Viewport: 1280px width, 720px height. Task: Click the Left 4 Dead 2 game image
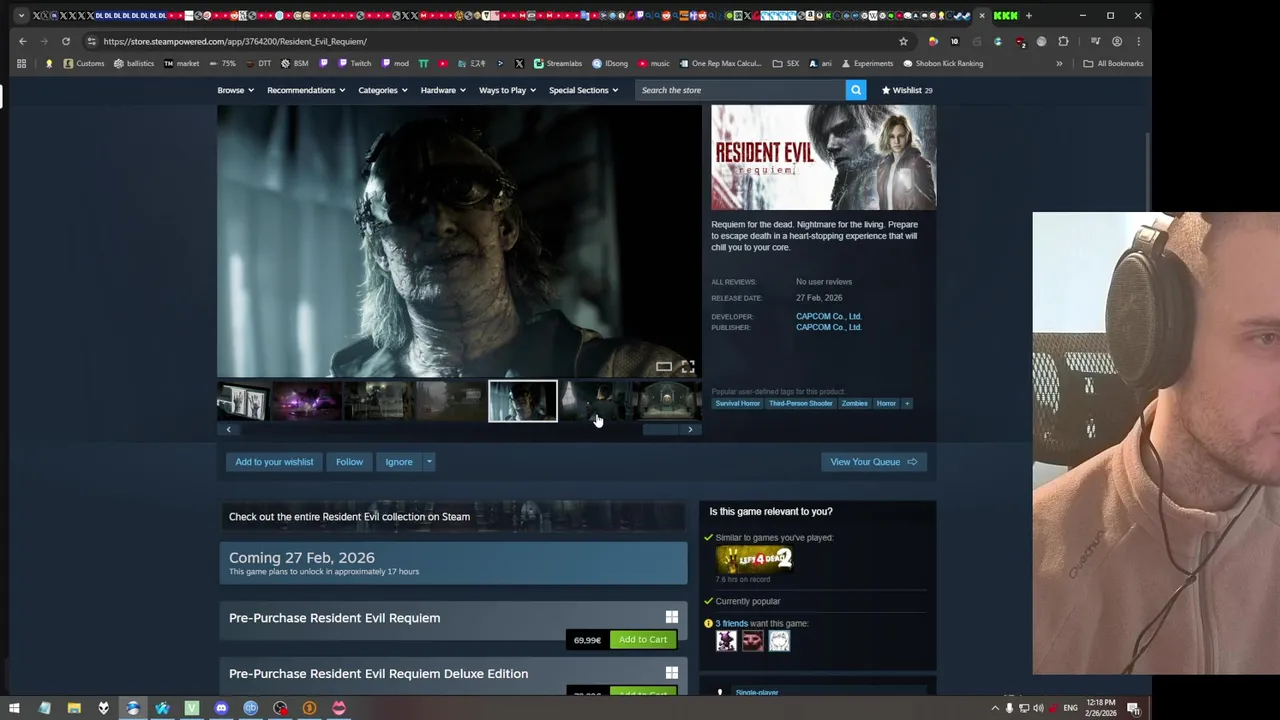pos(754,559)
